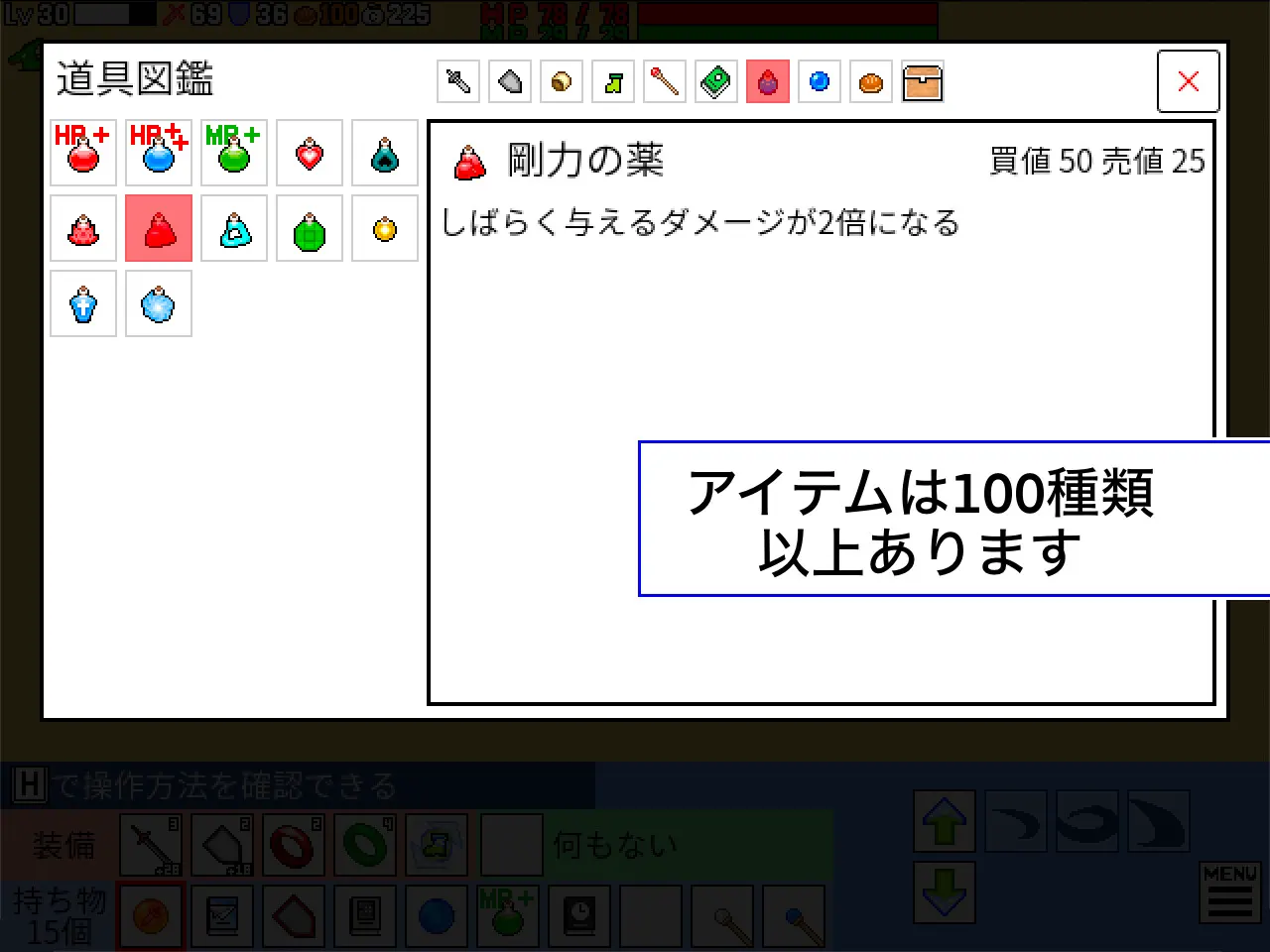Select the green octagonal potion
Screen dimensions: 1270x952
[x=310, y=228]
